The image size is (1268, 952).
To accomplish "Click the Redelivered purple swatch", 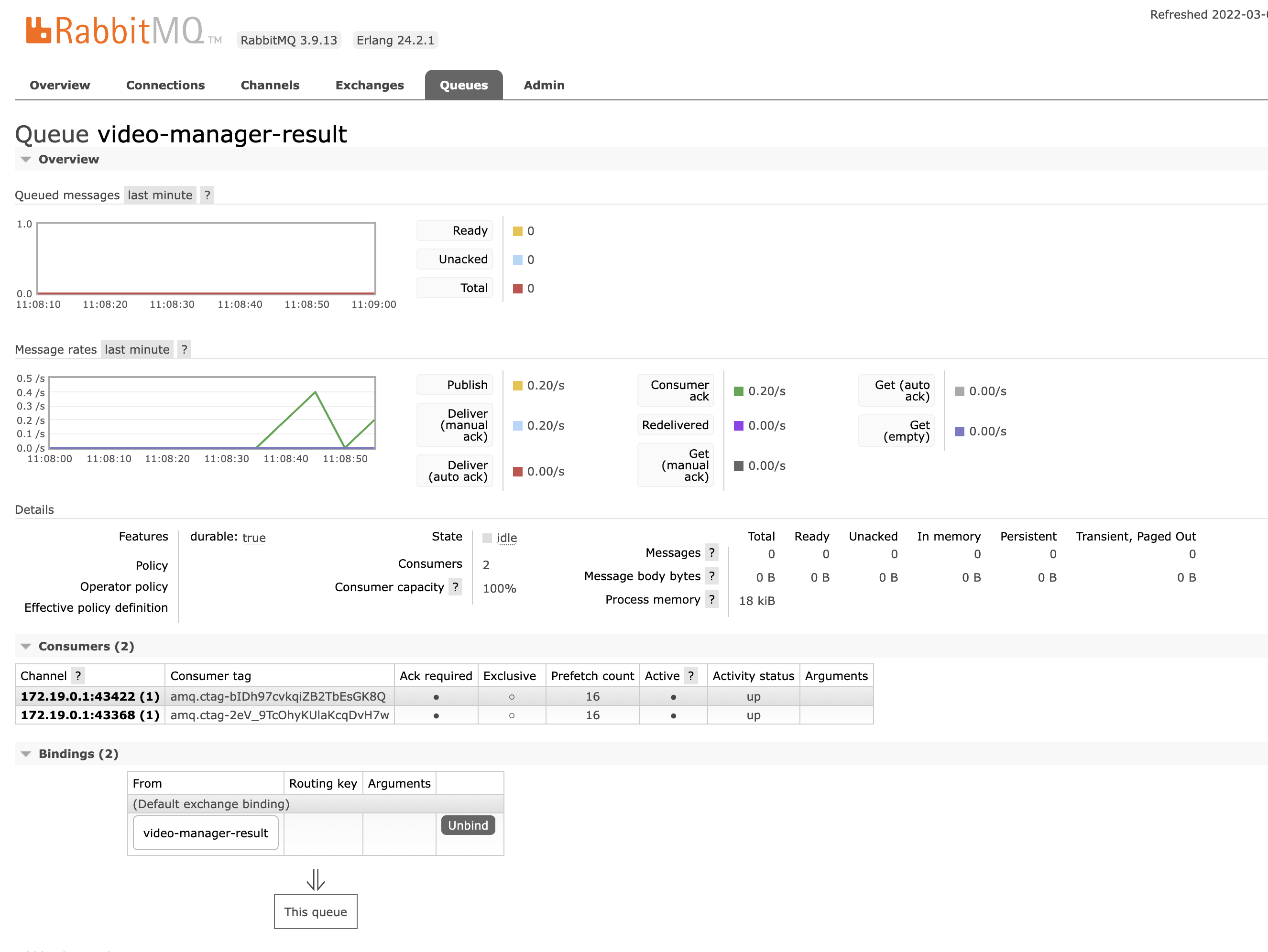I will pos(739,426).
